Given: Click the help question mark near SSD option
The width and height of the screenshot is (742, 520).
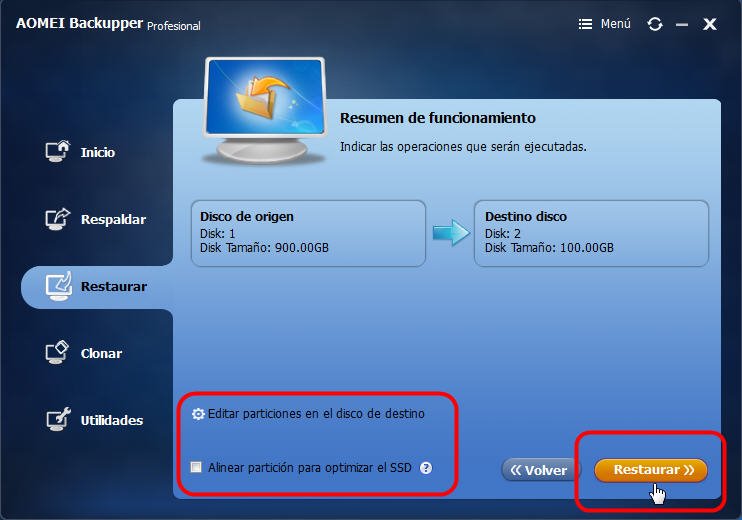Looking at the screenshot, I should [426, 468].
